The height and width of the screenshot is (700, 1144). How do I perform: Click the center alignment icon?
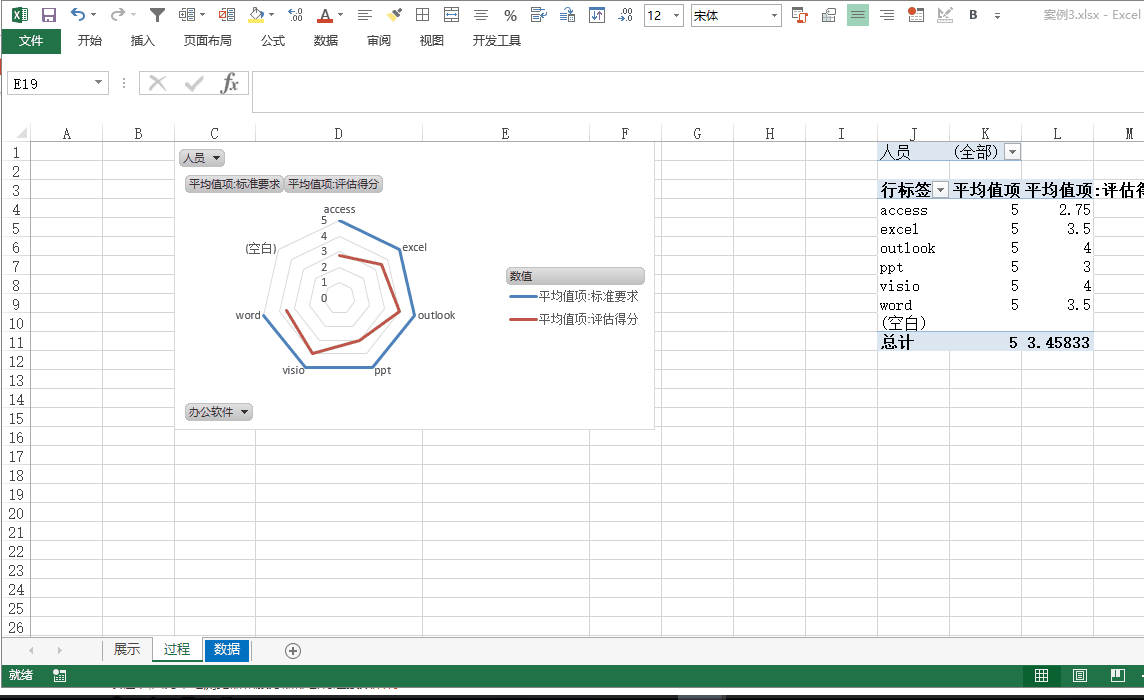point(481,15)
